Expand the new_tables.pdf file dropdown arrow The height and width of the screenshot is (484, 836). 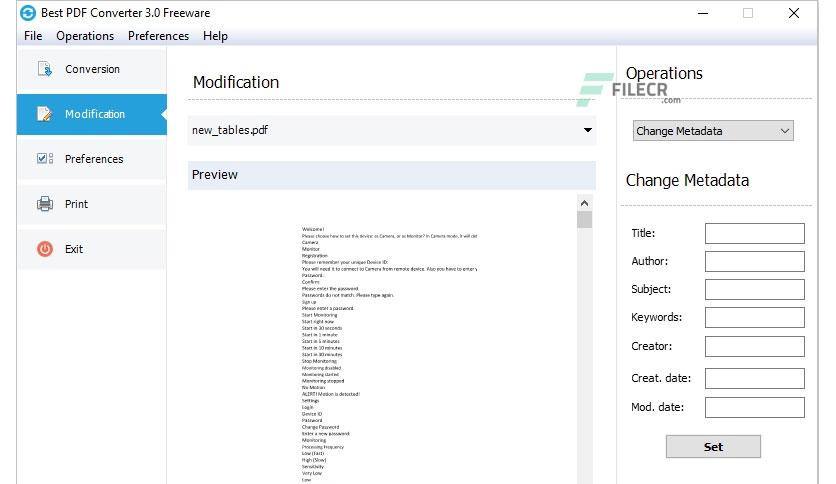pyautogui.click(x=588, y=130)
